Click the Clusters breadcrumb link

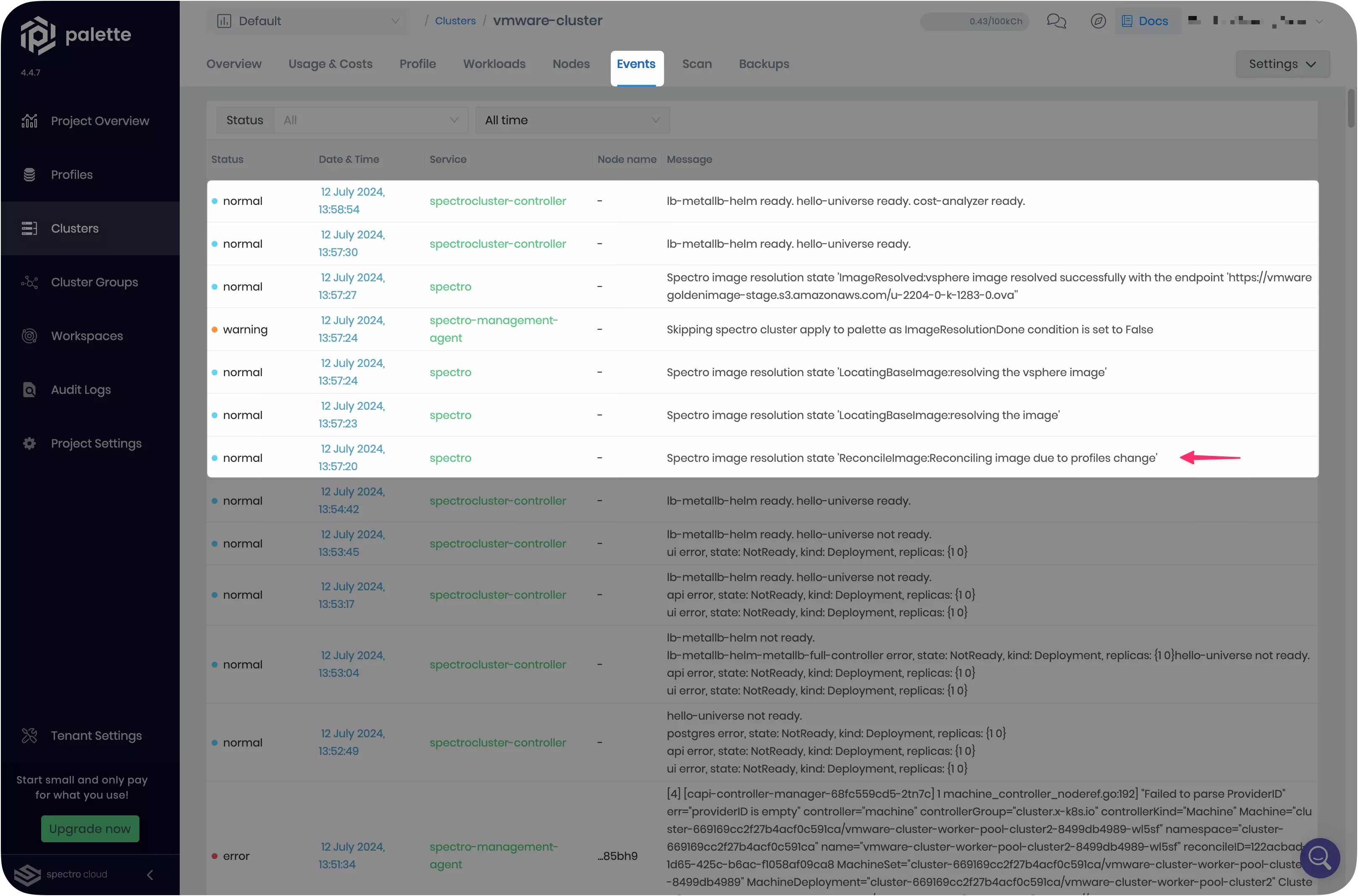(455, 21)
